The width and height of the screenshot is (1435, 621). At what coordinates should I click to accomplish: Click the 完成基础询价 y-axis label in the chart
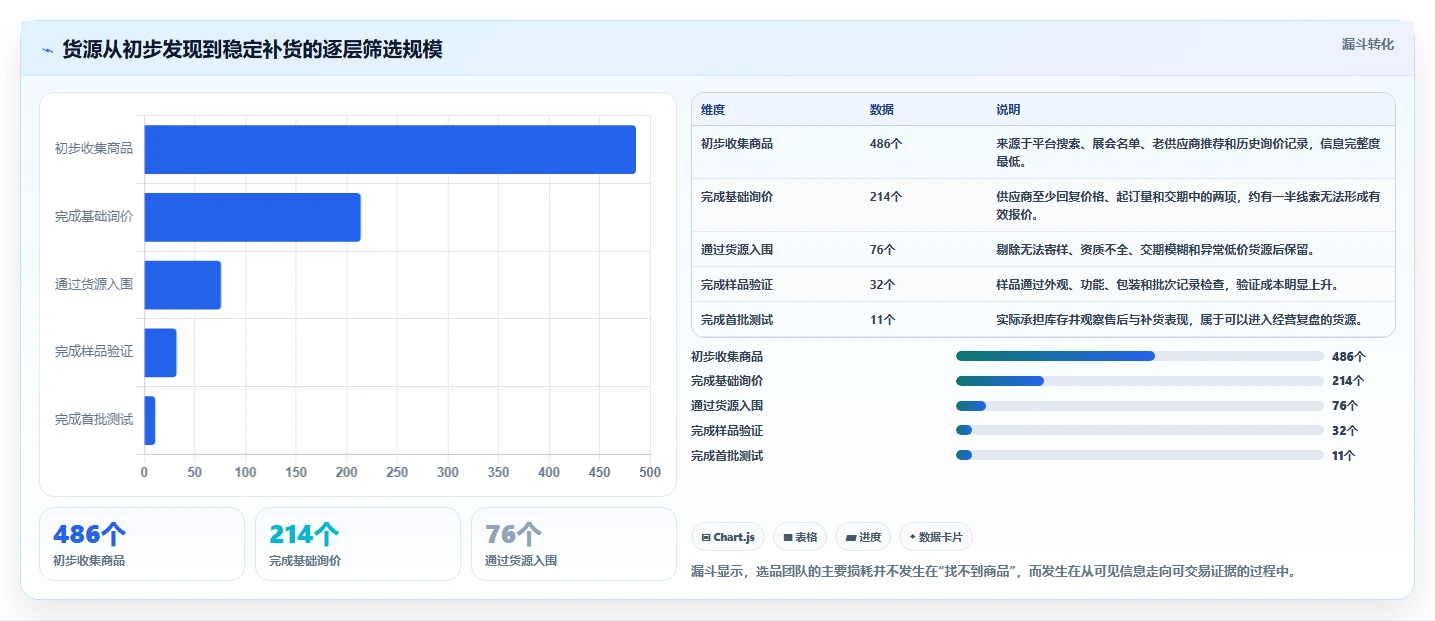94,217
